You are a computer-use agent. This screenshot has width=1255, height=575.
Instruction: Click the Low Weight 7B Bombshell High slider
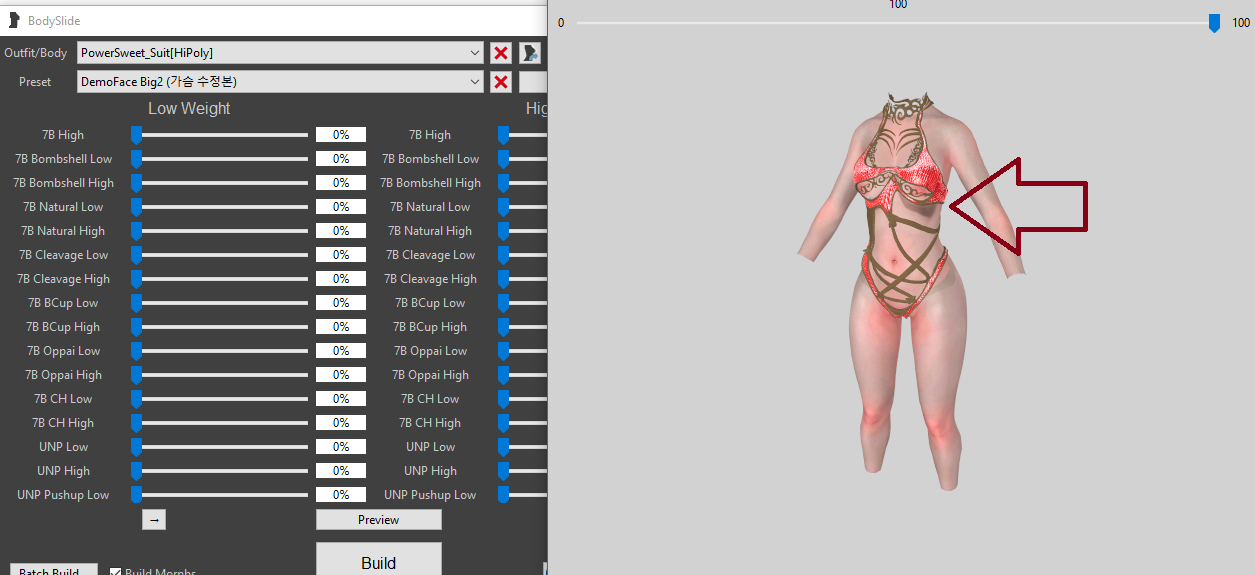[221, 183]
